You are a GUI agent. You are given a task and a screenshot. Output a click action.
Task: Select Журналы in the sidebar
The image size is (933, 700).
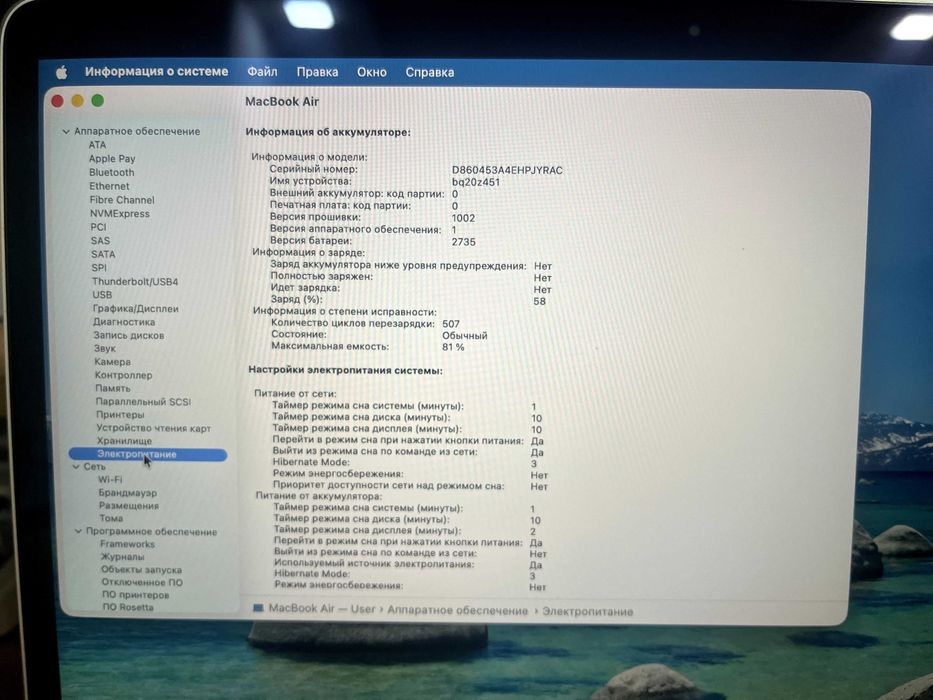pos(122,557)
